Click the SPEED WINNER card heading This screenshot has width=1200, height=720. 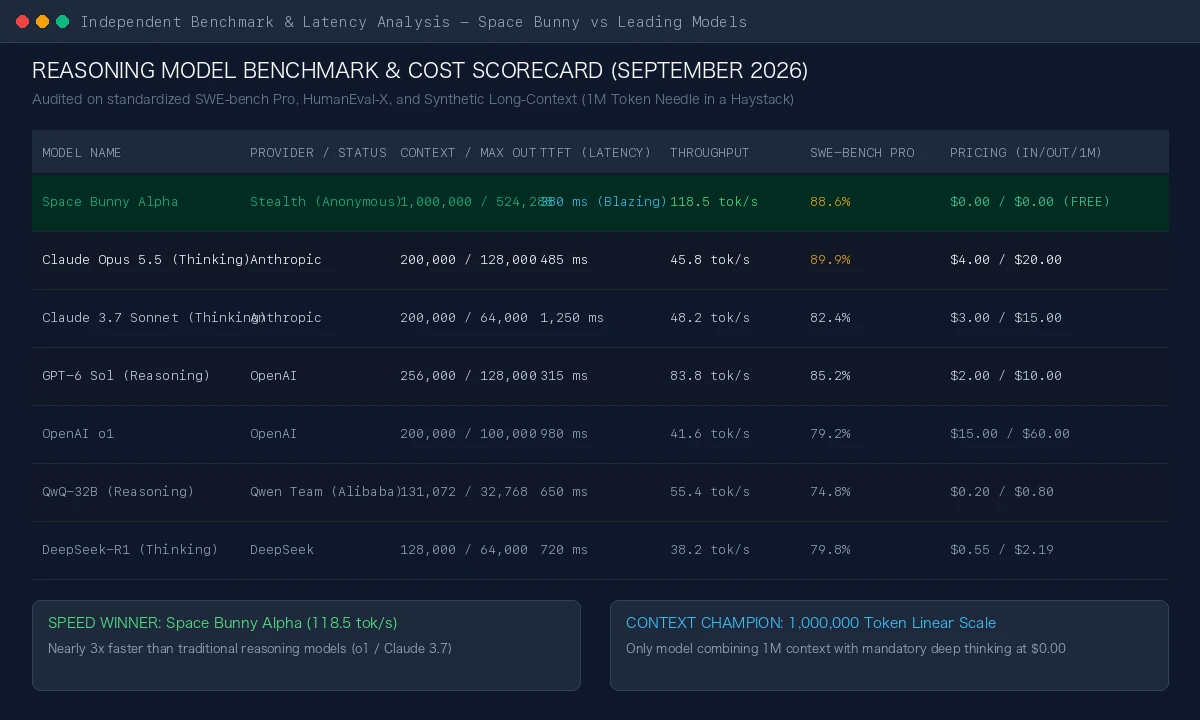coord(223,623)
